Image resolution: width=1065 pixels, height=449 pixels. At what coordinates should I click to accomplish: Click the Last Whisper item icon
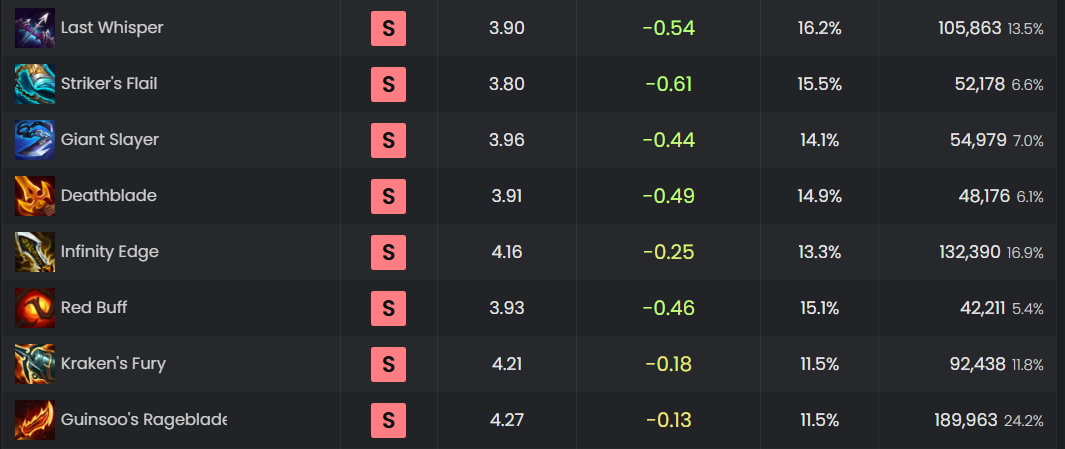[x=34, y=28]
